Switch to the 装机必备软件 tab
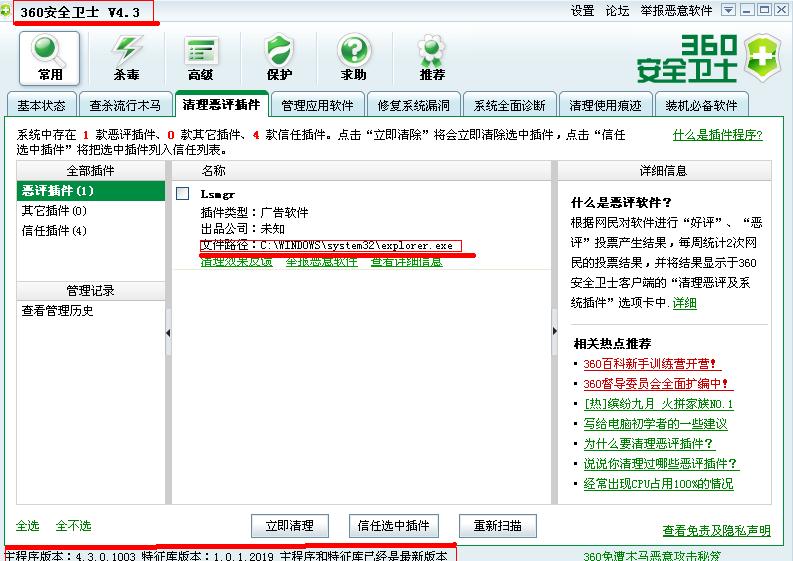Viewport: 793px width, 561px height. 701,106
